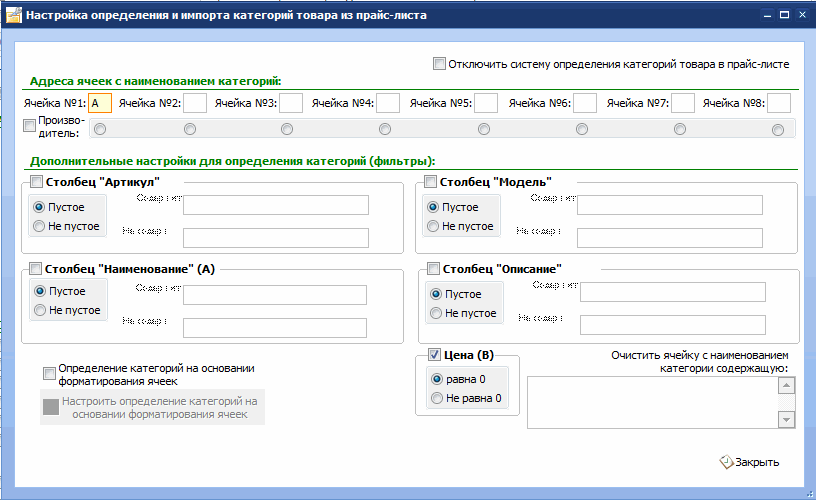Click the Закрыть button icon
This screenshot has width=816, height=500.
pyautogui.click(x=726, y=461)
